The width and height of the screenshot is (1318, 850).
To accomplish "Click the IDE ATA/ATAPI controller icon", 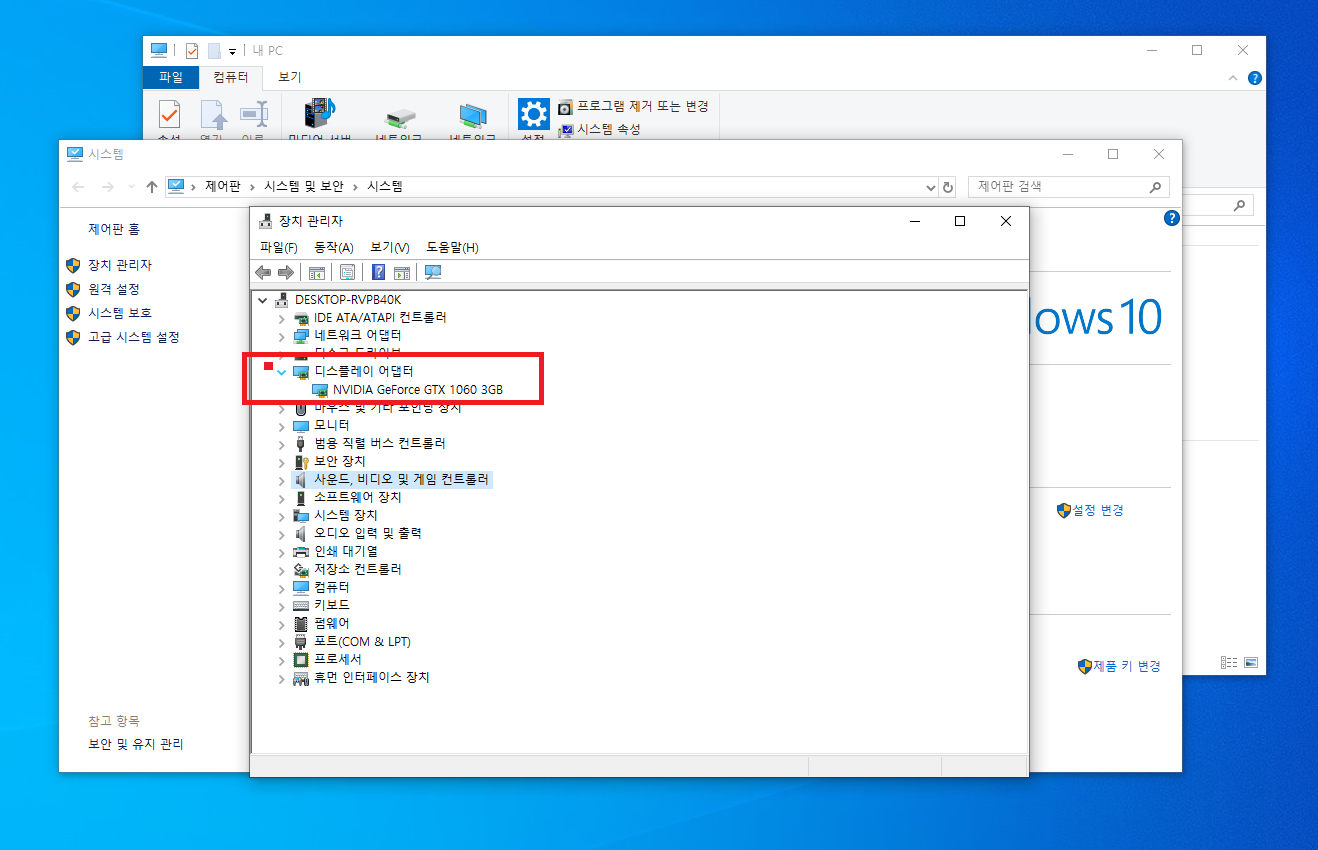I will point(301,317).
